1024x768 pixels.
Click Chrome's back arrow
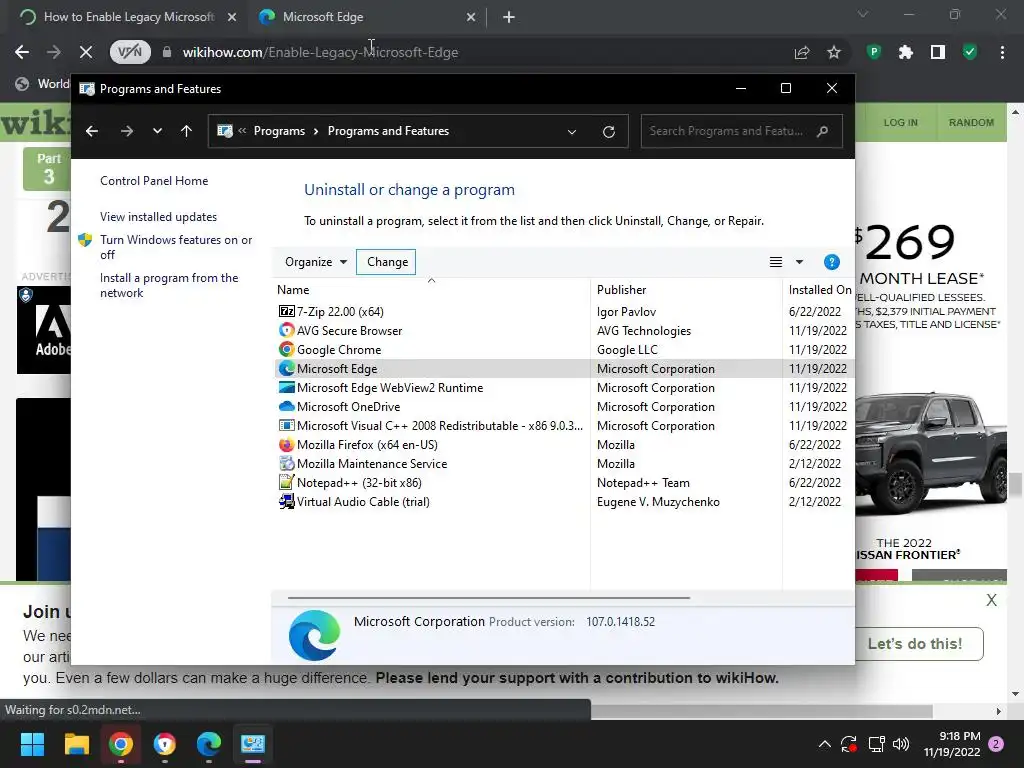click(22, 52)
